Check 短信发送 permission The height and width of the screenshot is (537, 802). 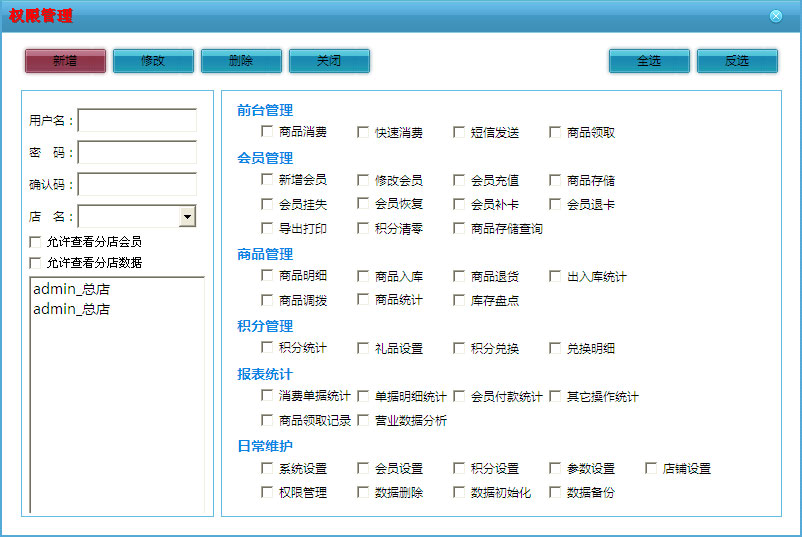[459, 132]
